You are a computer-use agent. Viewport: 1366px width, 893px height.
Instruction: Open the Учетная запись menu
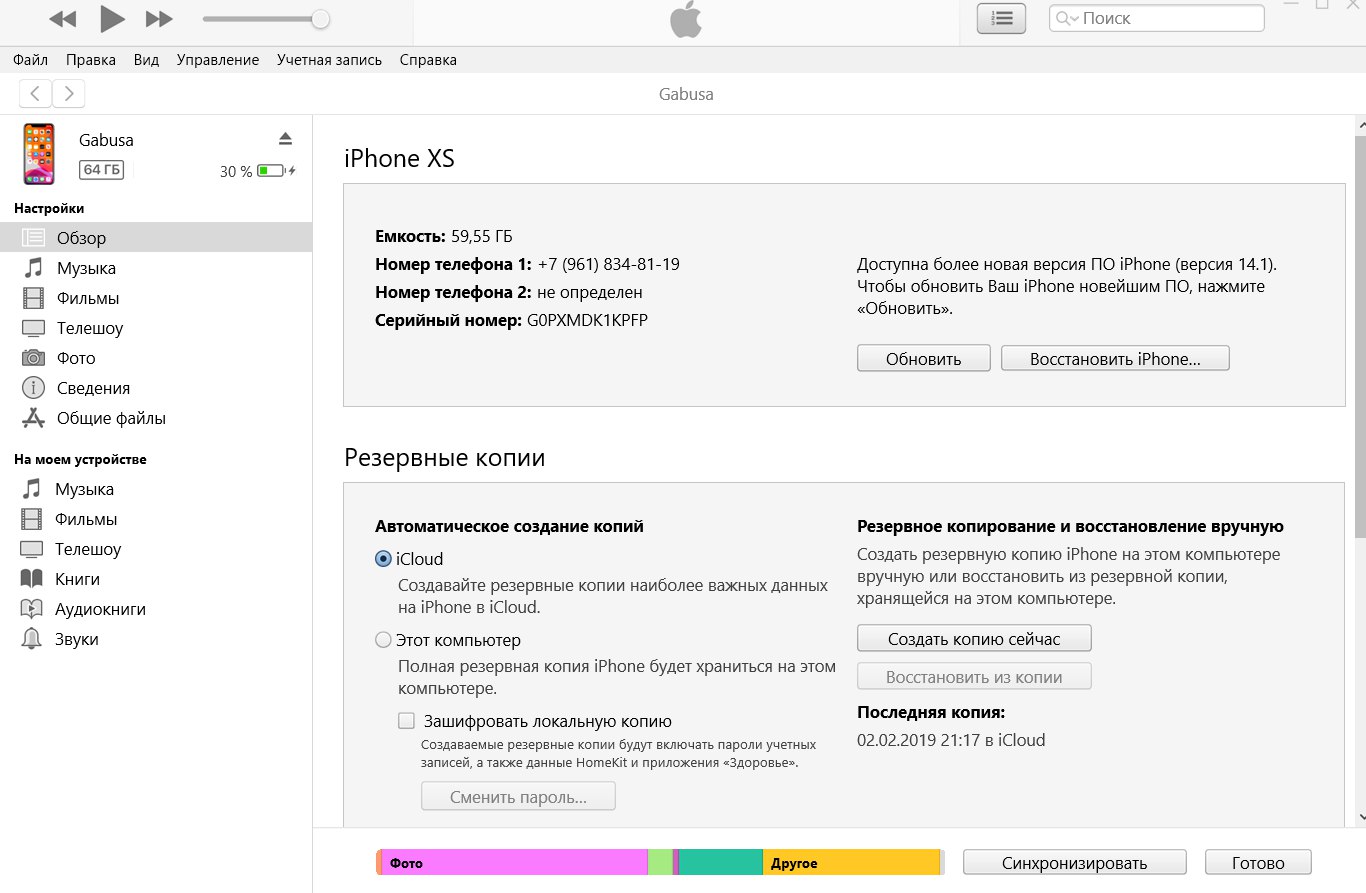(330, 60)
